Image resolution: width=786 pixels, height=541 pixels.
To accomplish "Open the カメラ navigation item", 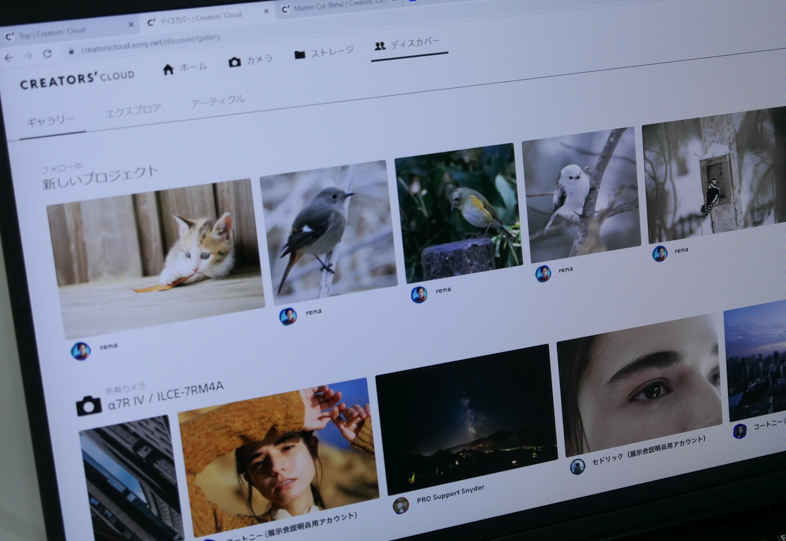I will pyautogui.click(x=250, y=60).
